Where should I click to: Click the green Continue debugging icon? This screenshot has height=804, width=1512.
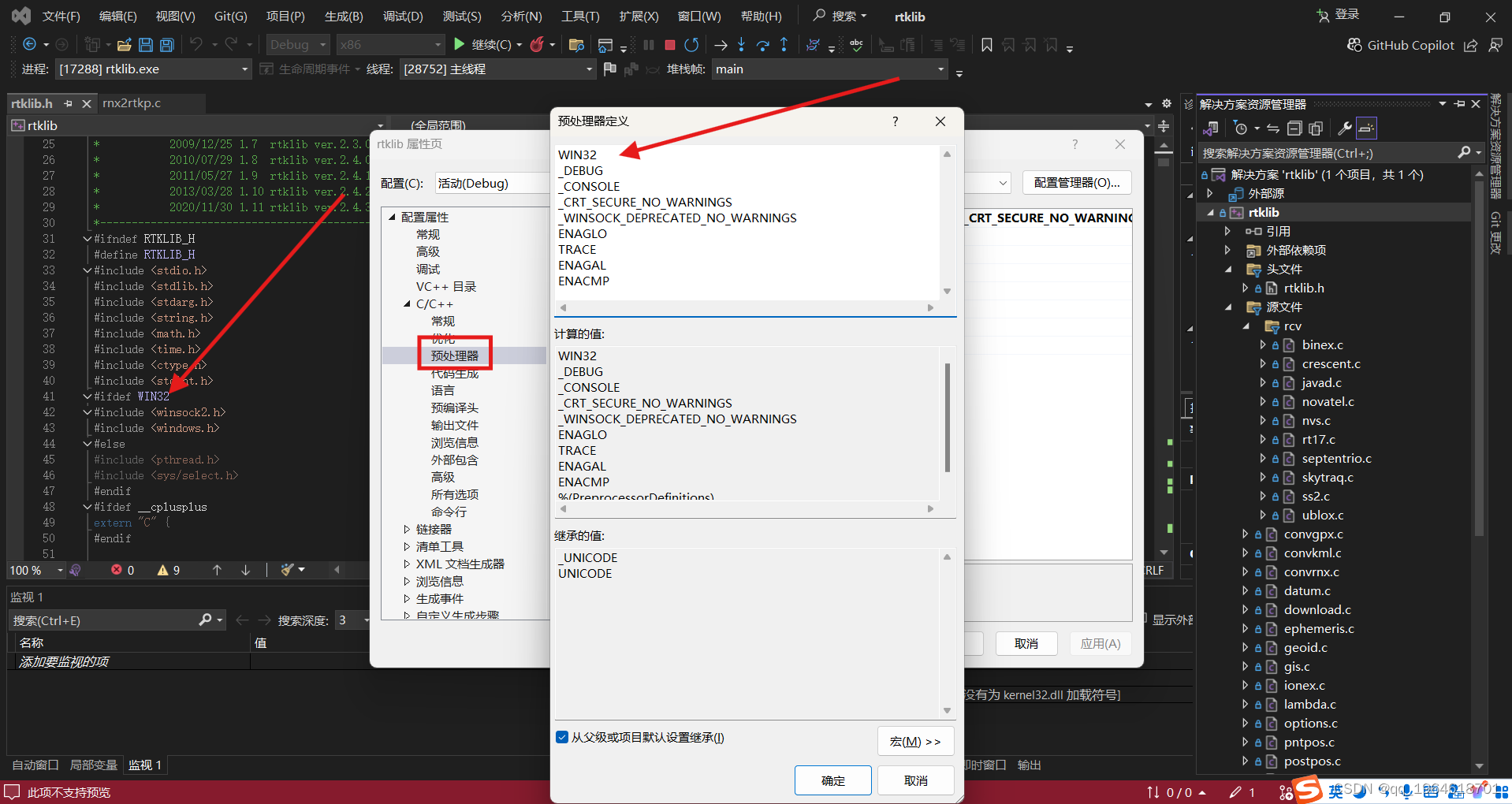460,44
